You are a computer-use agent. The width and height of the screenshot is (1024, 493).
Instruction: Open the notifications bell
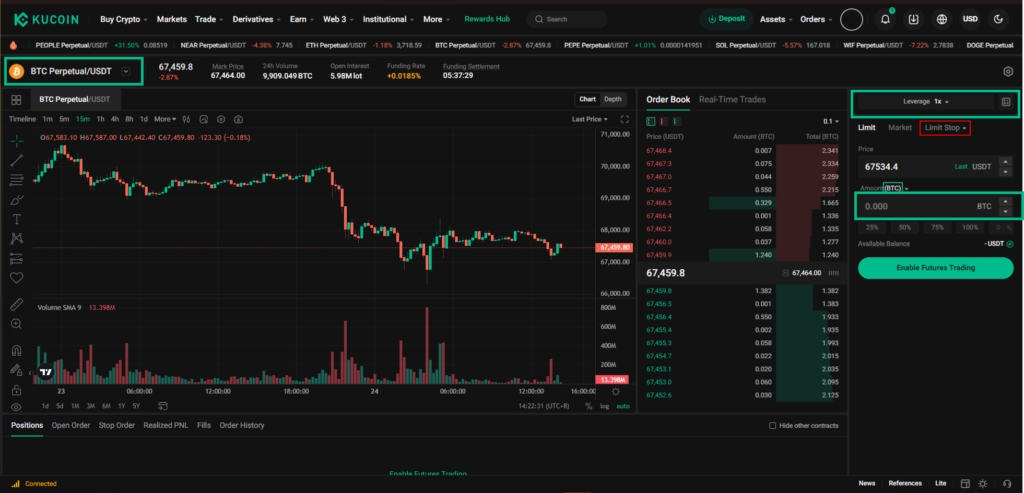pyautogui.click(x=886, y=20)
